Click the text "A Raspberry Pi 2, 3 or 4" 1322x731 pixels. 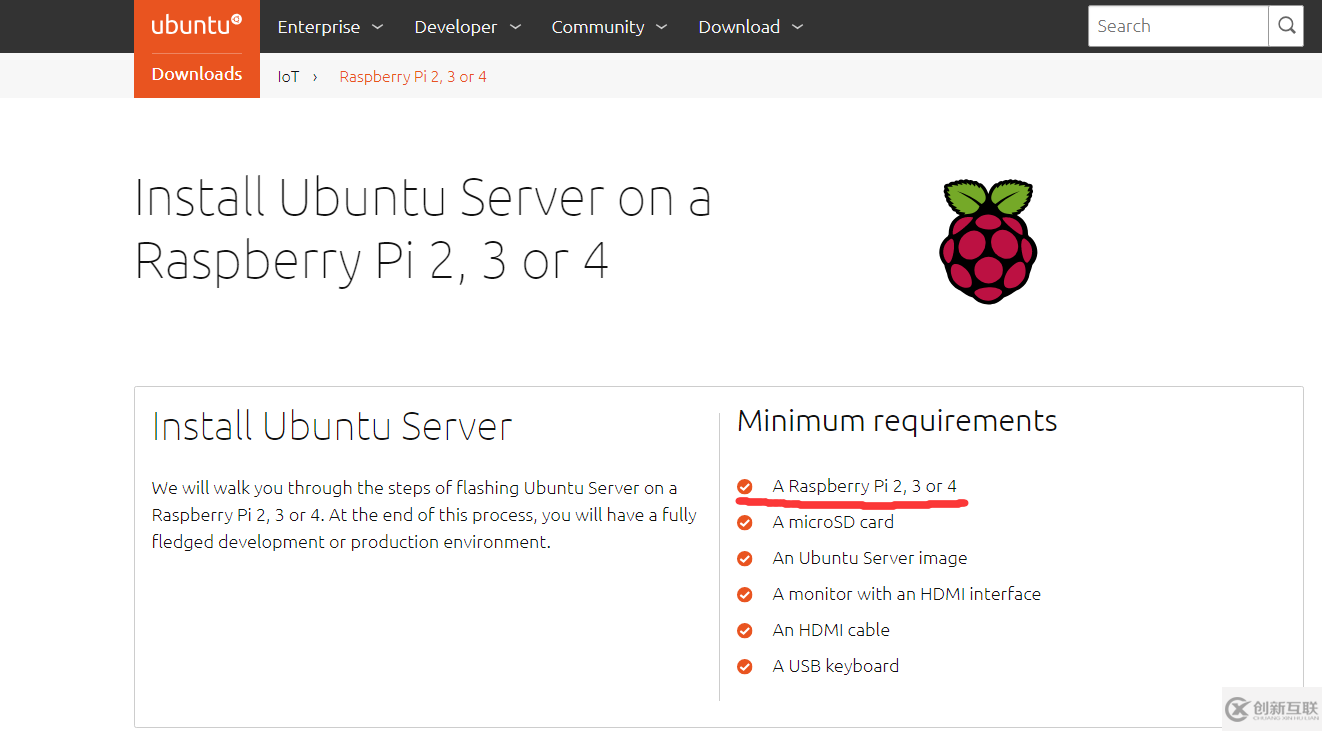click(x=864, y=486)
